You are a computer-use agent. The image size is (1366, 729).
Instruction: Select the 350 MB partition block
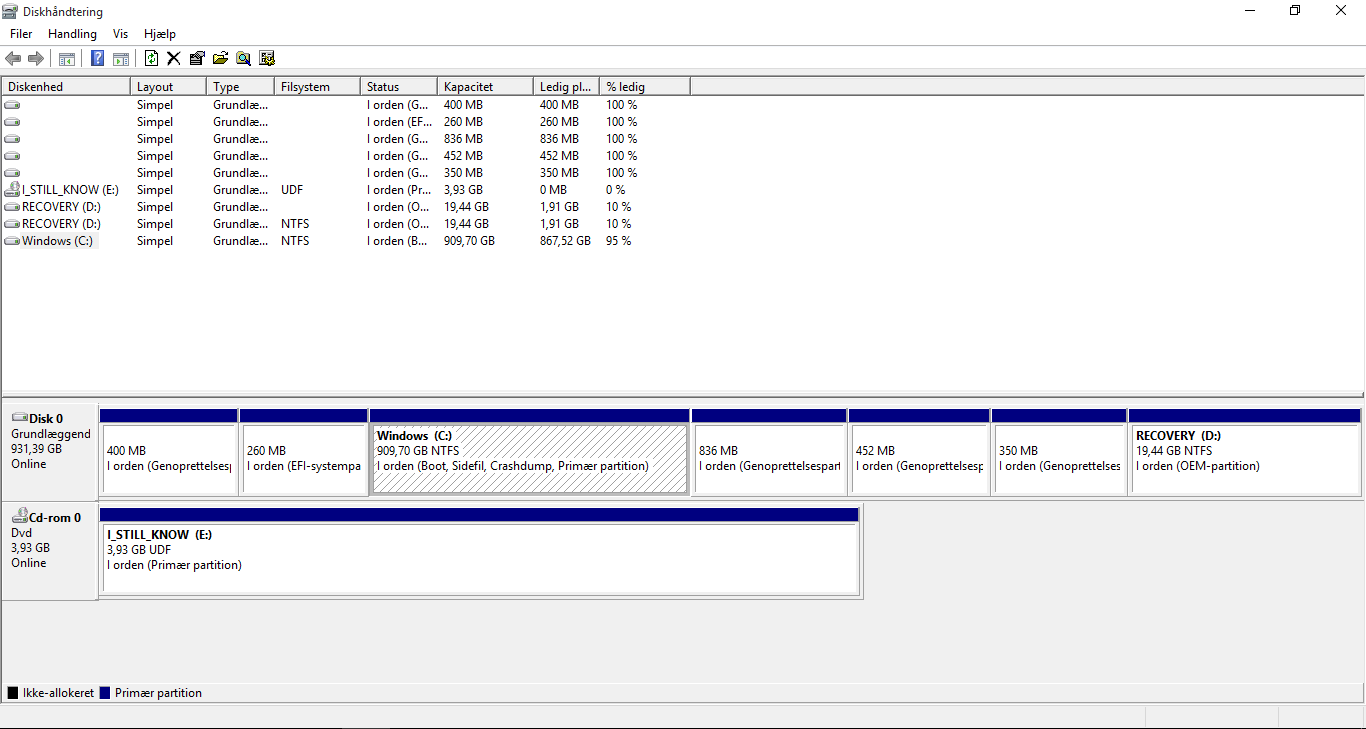coord(1059,451)
